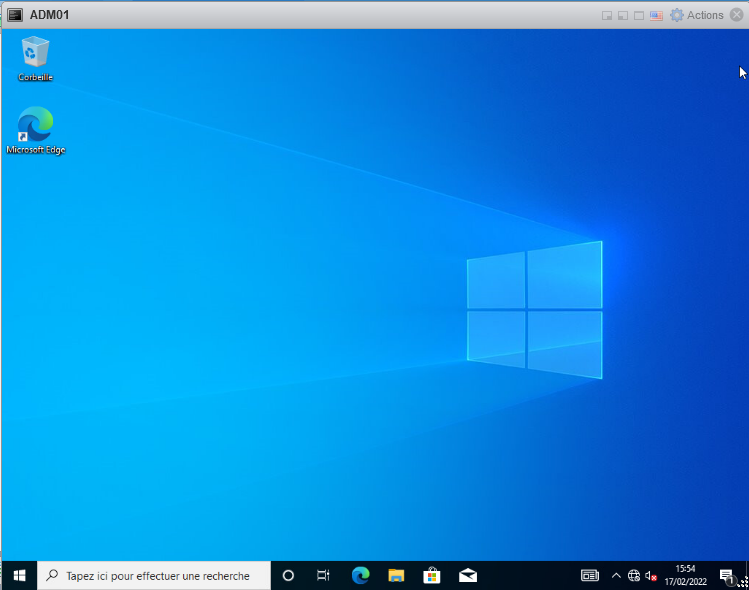Open the Mail app in taskbar
The height and width of the screenshot is (590, 749).
coord(467,575)
